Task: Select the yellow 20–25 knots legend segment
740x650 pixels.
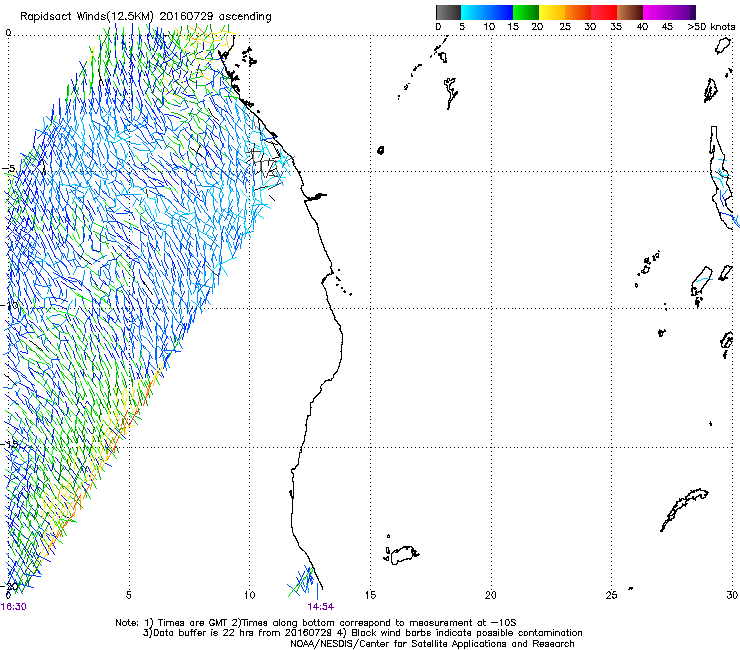Action: (552, 12)
